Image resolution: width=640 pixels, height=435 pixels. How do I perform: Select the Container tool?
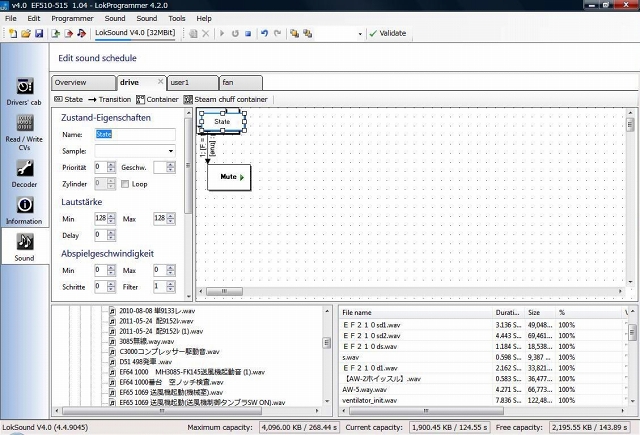tap(158, 99)
